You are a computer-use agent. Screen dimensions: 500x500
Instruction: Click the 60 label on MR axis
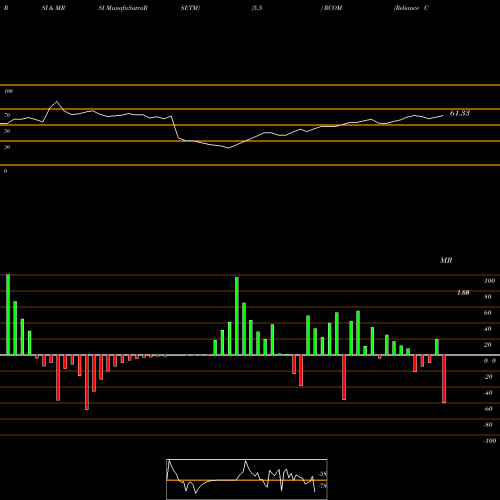(x=488, y=313)
